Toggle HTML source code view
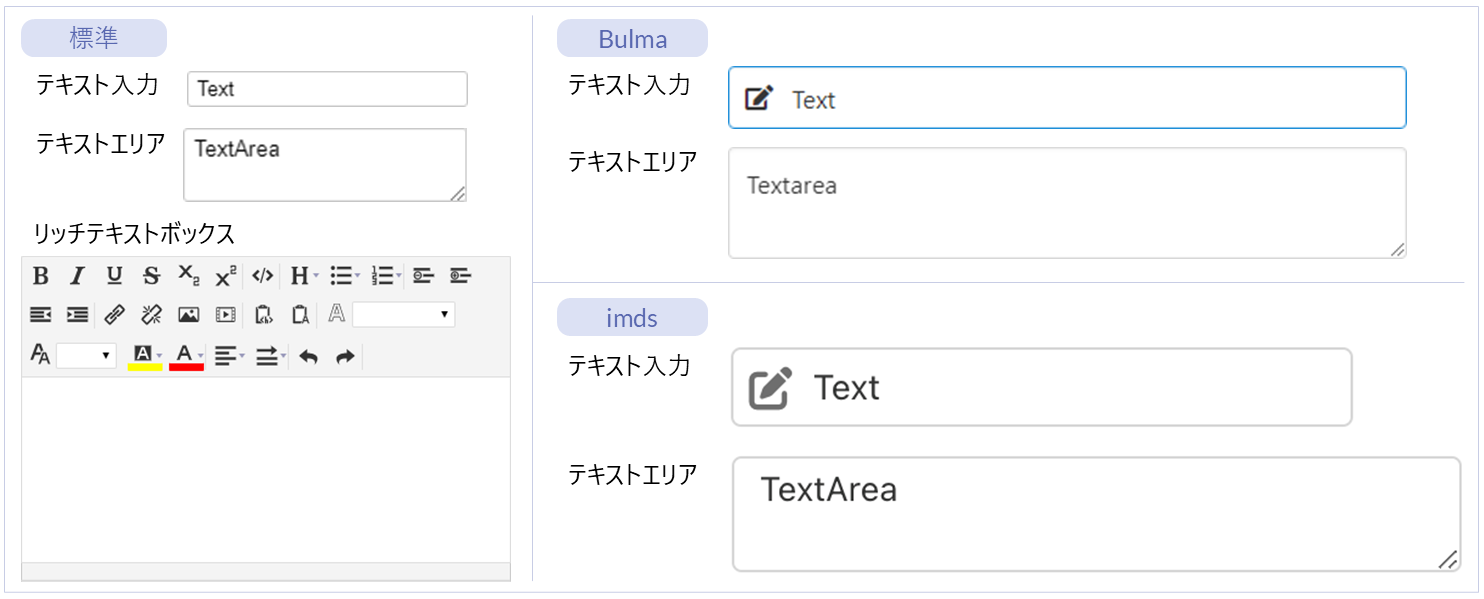The height and width of the screenshot is (599, 1484). point(262,276)
